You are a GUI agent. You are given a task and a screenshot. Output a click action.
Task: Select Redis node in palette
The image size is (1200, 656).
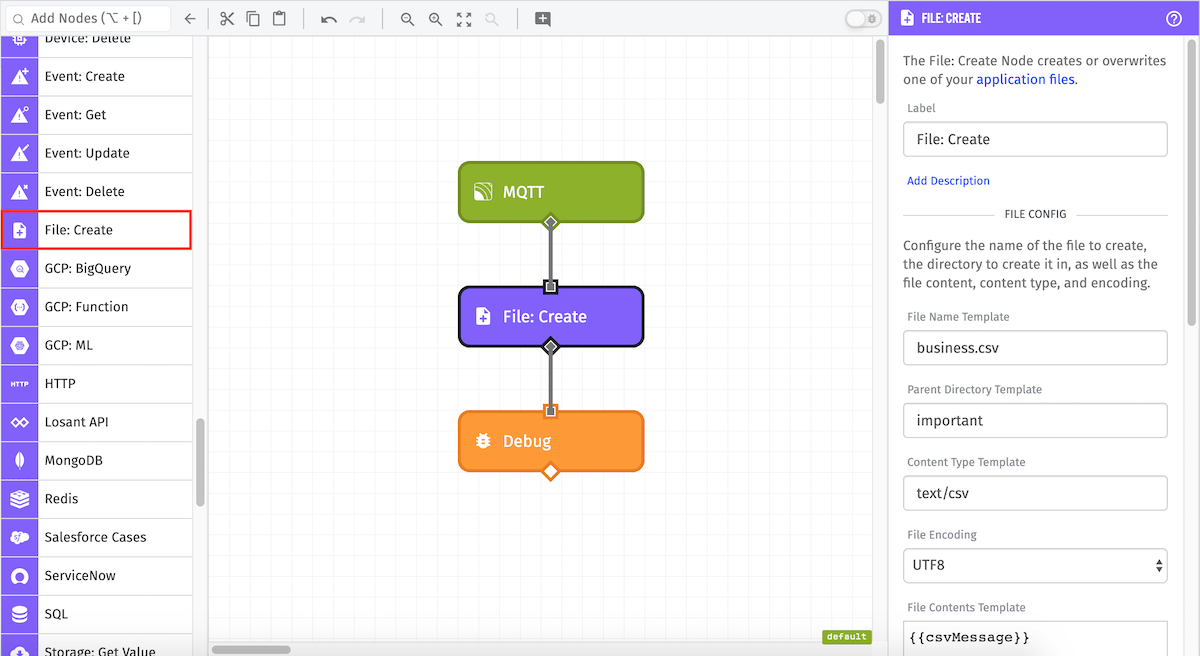click(x=96, y=499)
